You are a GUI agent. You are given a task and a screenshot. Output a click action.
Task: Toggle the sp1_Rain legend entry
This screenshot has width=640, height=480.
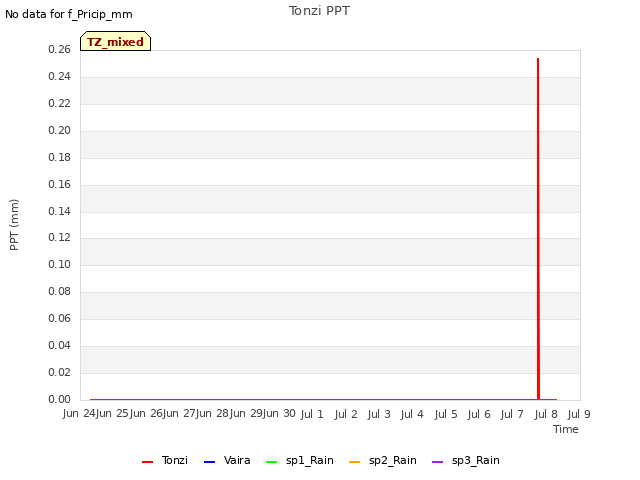click(x=300, y=460)
